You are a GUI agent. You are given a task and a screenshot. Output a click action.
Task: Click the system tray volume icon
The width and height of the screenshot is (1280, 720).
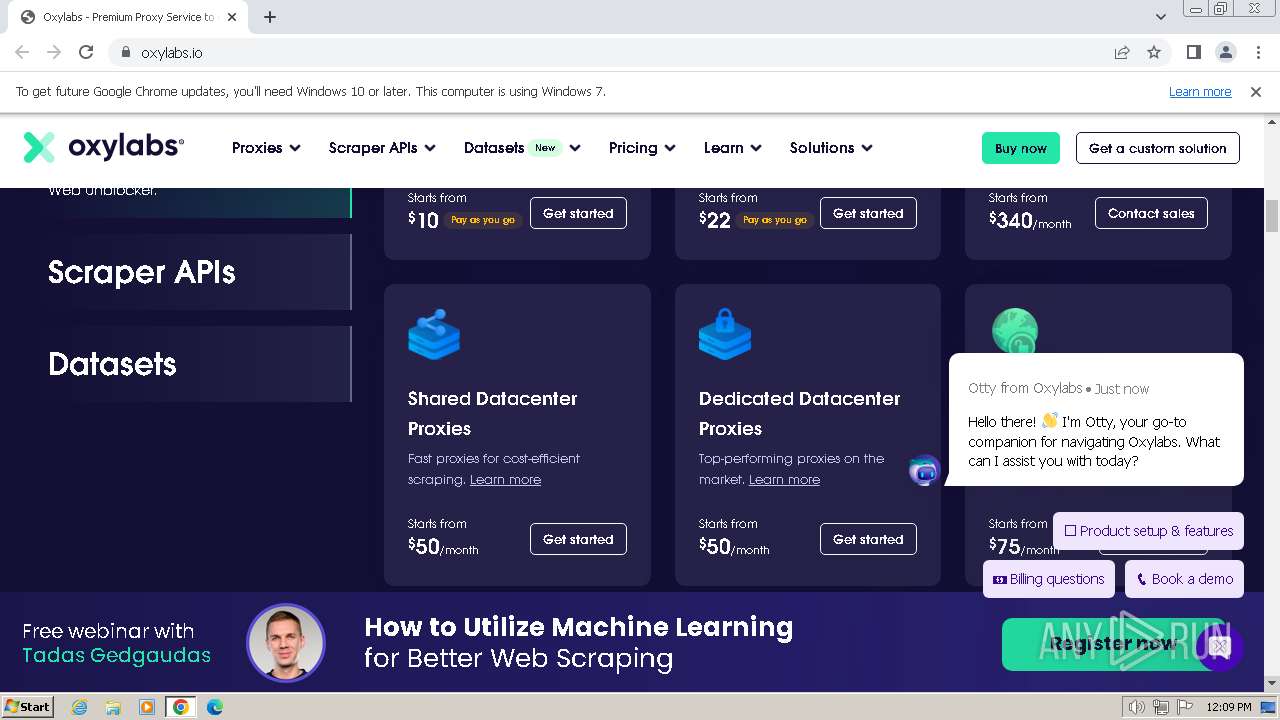pos(1136,707)
